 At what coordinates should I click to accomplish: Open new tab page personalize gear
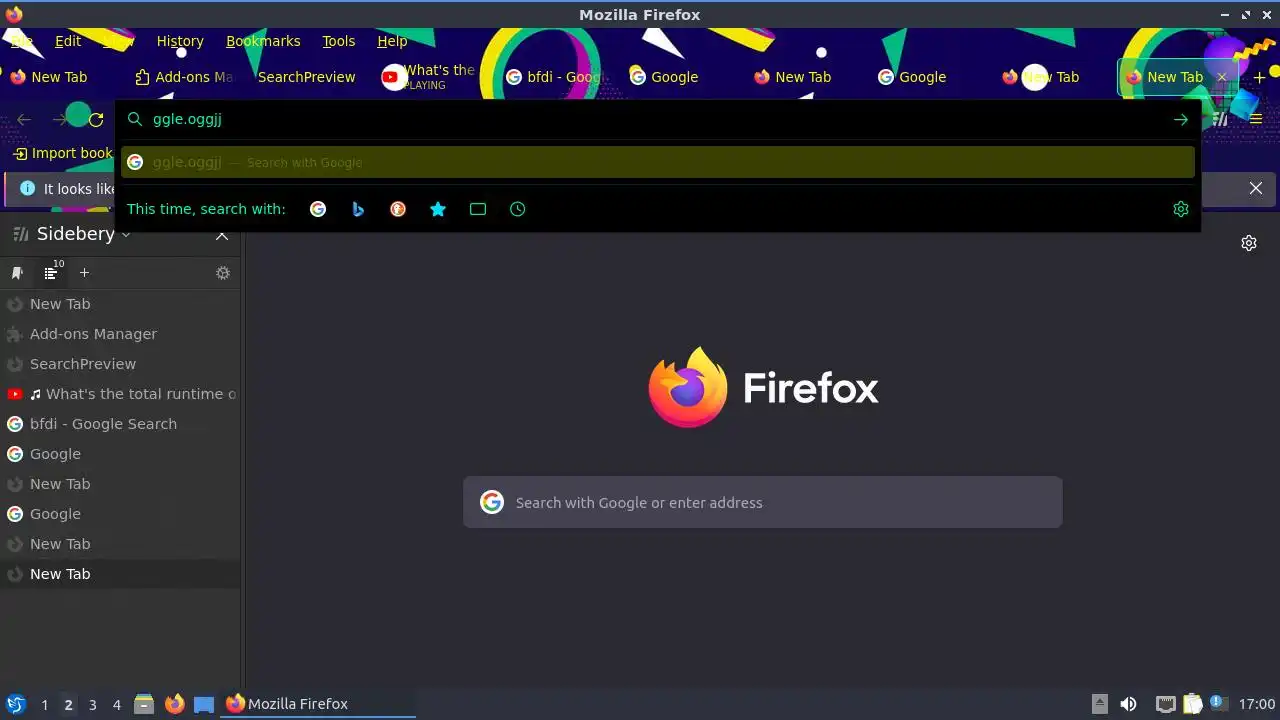pyautogui.click(x=1249, y=243)
